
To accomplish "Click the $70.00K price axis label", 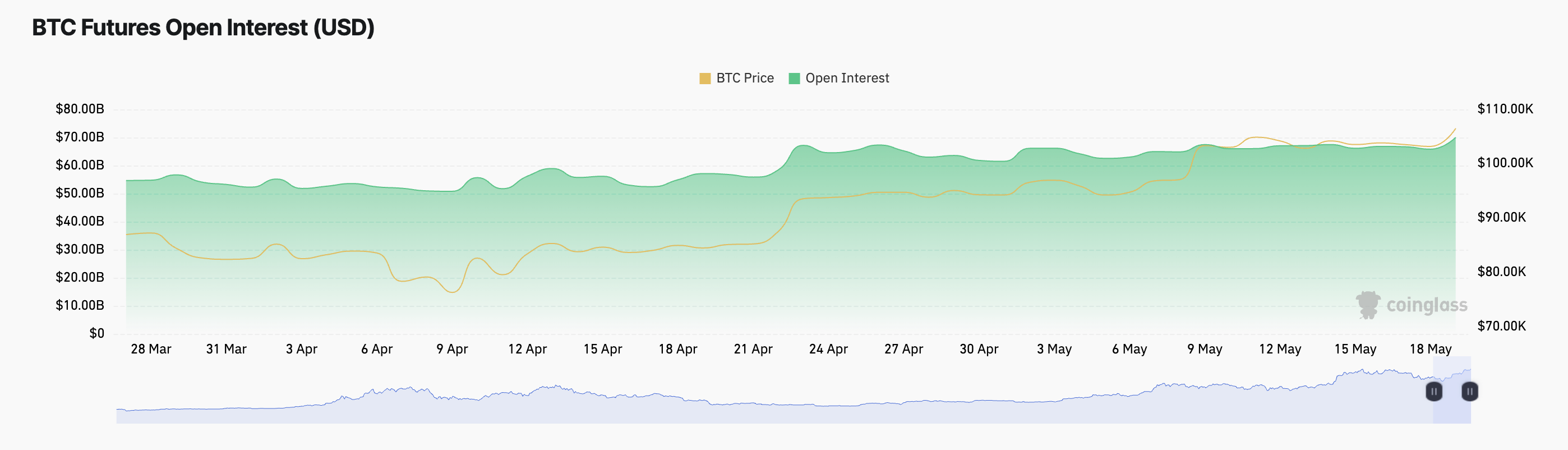I will (1501, 326).
